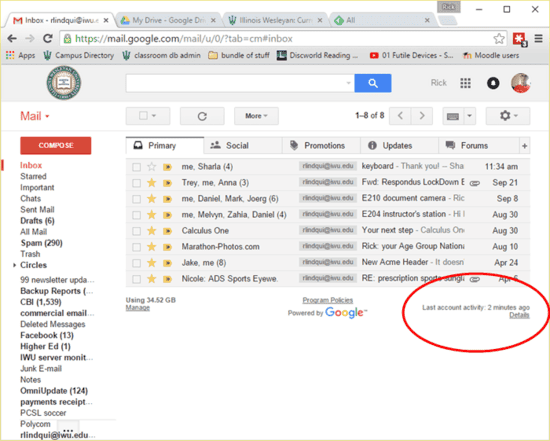
Task: Select the checkbox for Trey, me, Anna email
Action: pyautogui.click(x=136, y=183)
